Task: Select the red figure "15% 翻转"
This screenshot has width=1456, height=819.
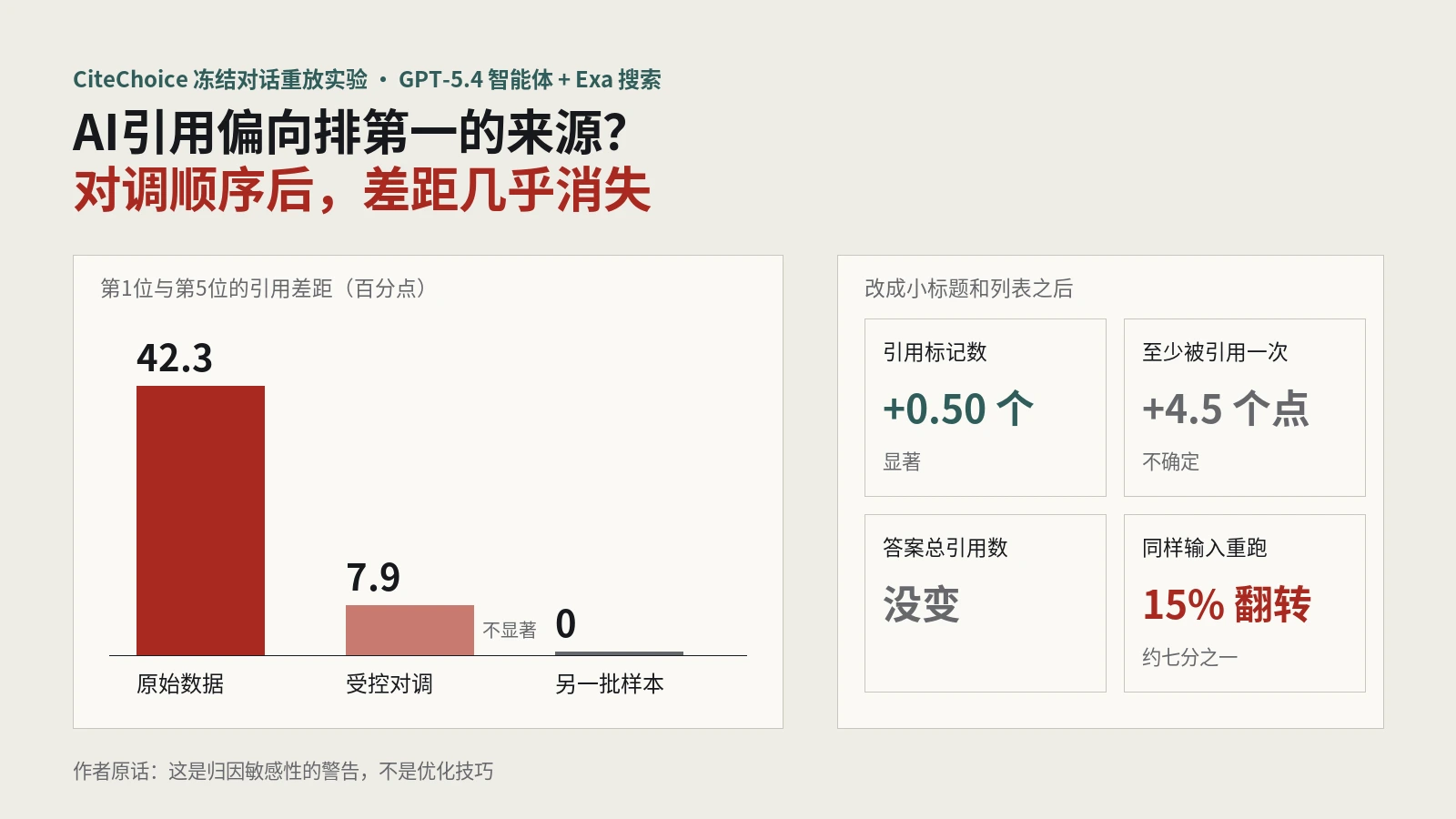Action: point(1227,604)
